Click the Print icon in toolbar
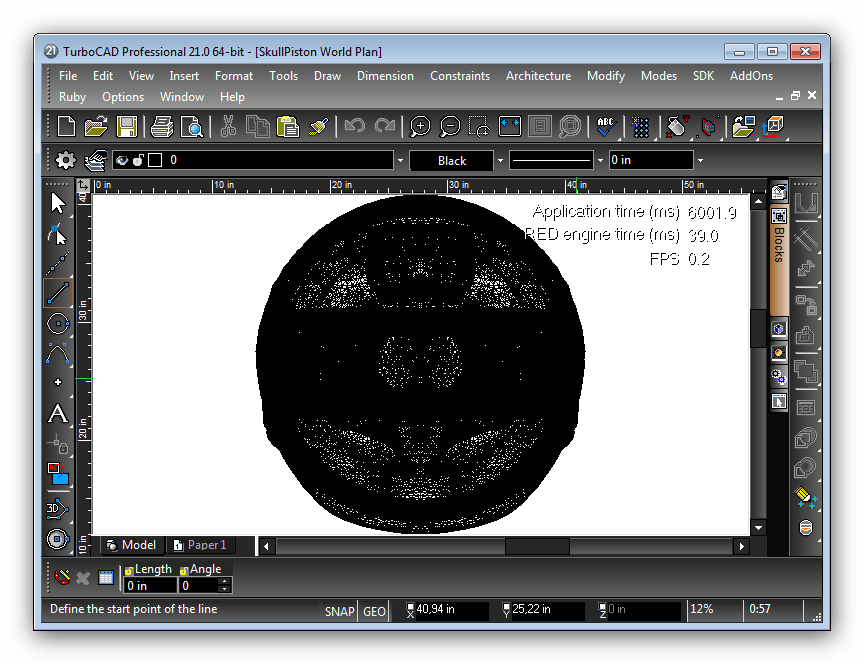 coord(162,126)
